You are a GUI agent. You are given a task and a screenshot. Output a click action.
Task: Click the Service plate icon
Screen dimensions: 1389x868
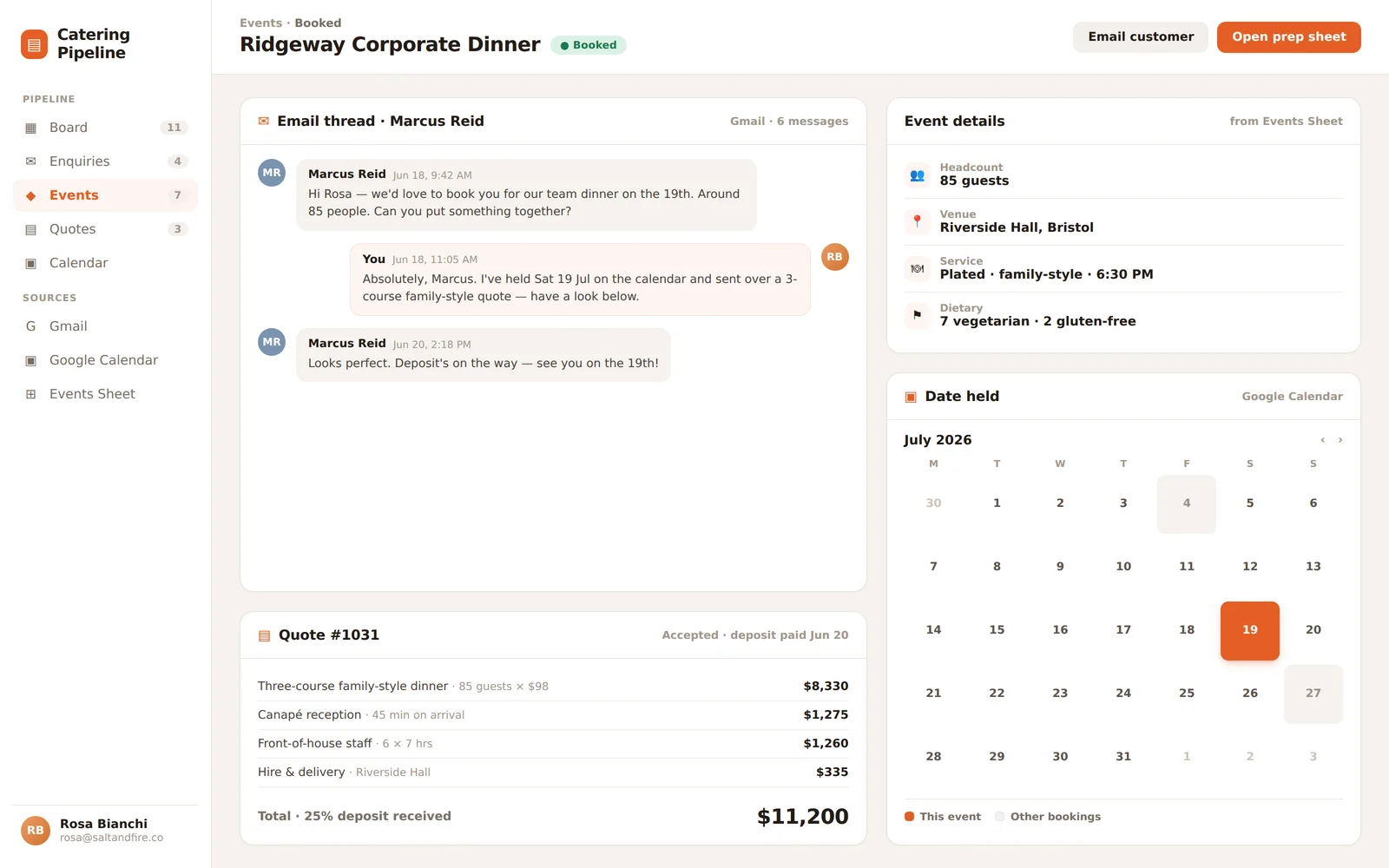coord(917,268)
